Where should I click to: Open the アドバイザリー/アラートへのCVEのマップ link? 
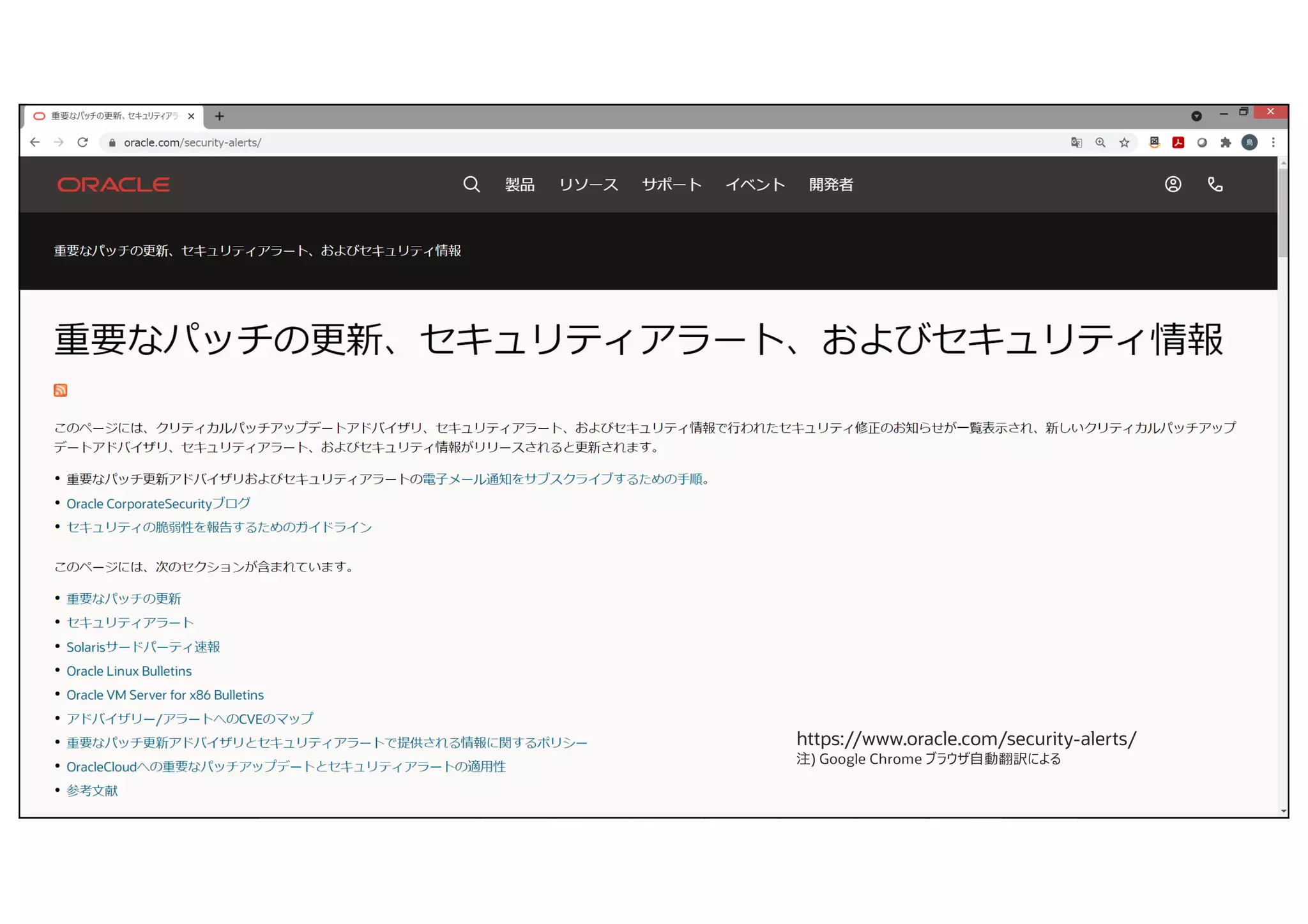click(190, 718)
